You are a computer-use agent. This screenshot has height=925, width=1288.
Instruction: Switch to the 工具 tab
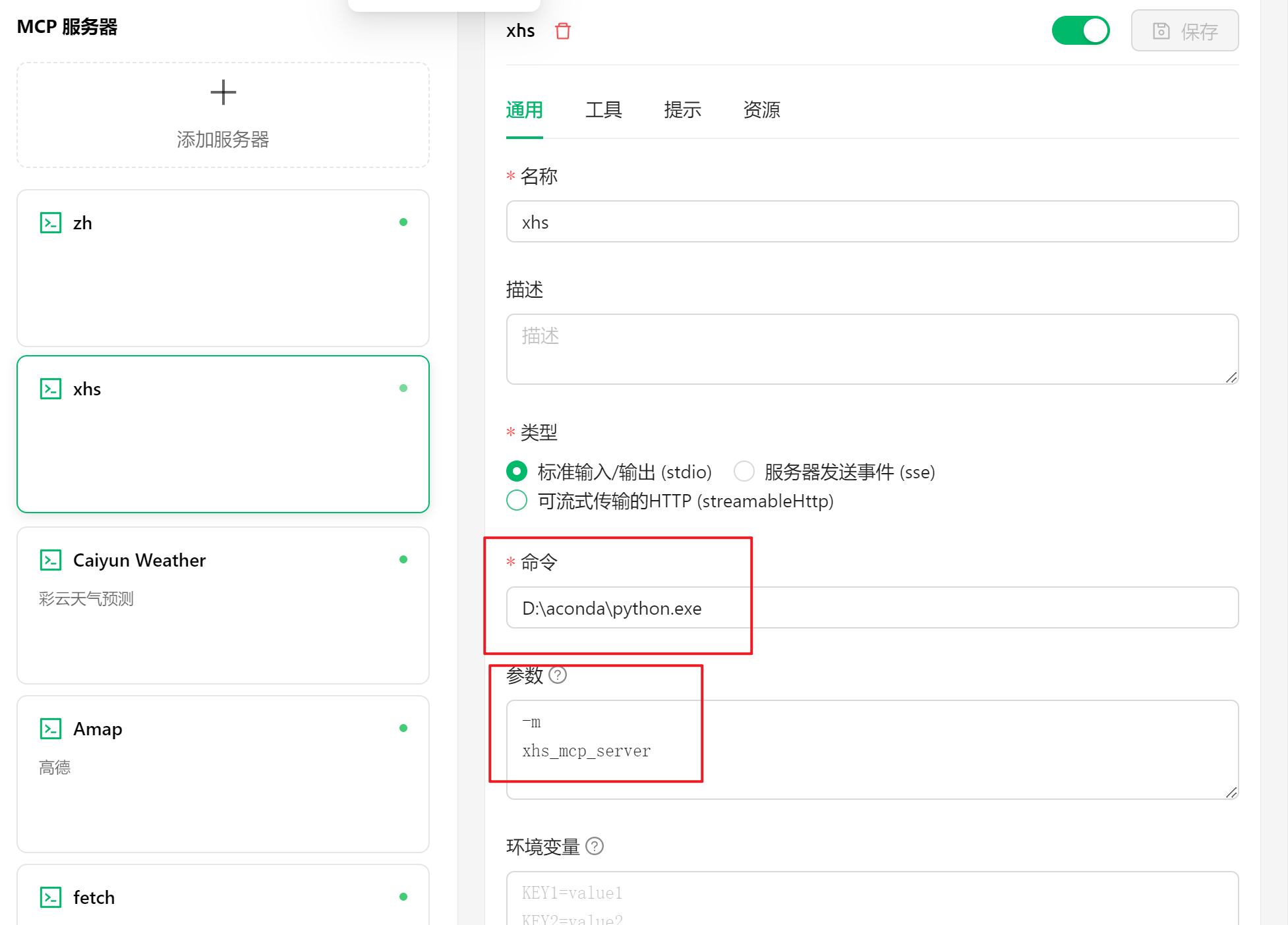tap(603, 110)
